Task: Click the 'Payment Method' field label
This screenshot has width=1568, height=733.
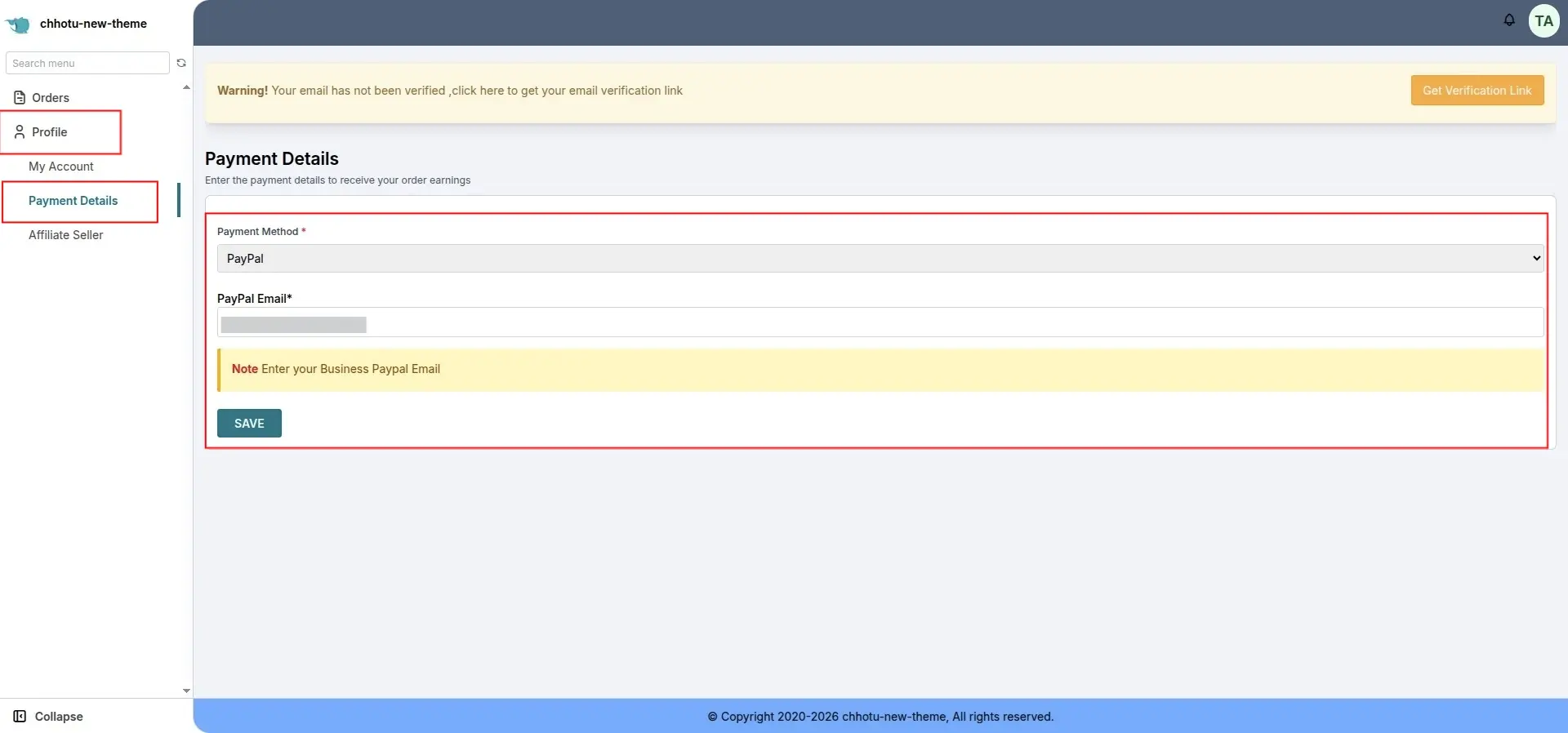Action: pos(261,232)
